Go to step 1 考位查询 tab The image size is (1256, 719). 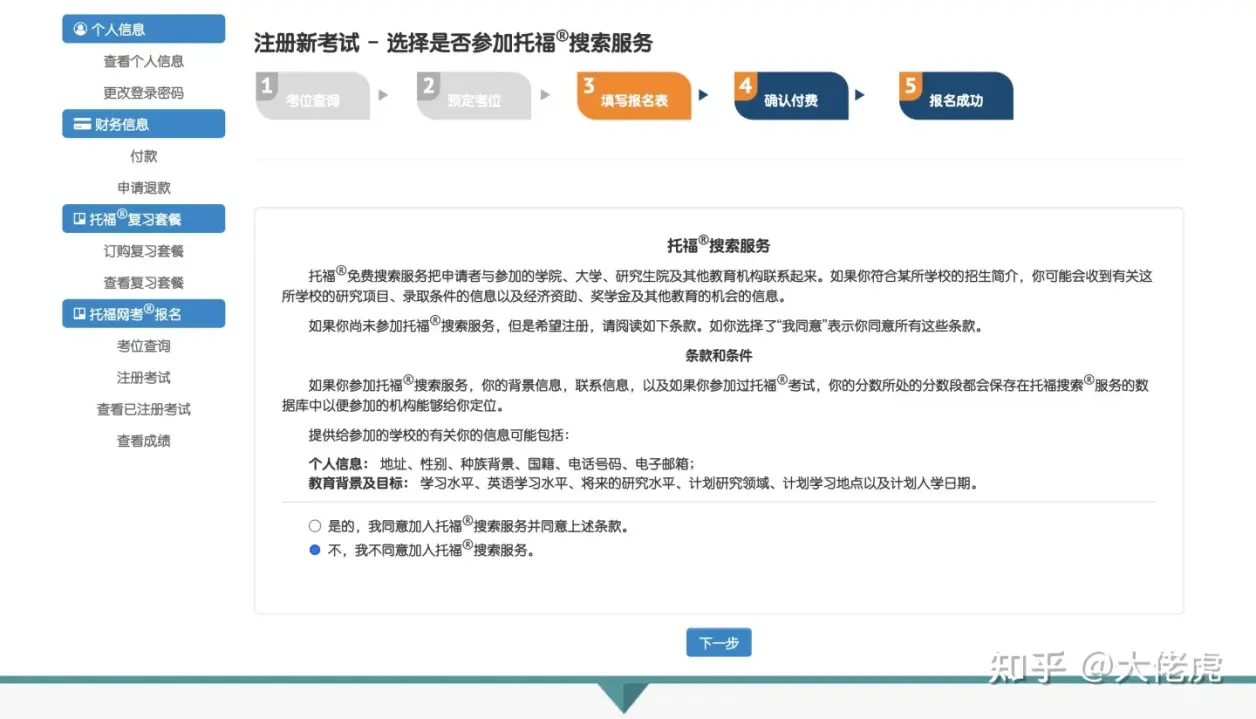point(313,96)
